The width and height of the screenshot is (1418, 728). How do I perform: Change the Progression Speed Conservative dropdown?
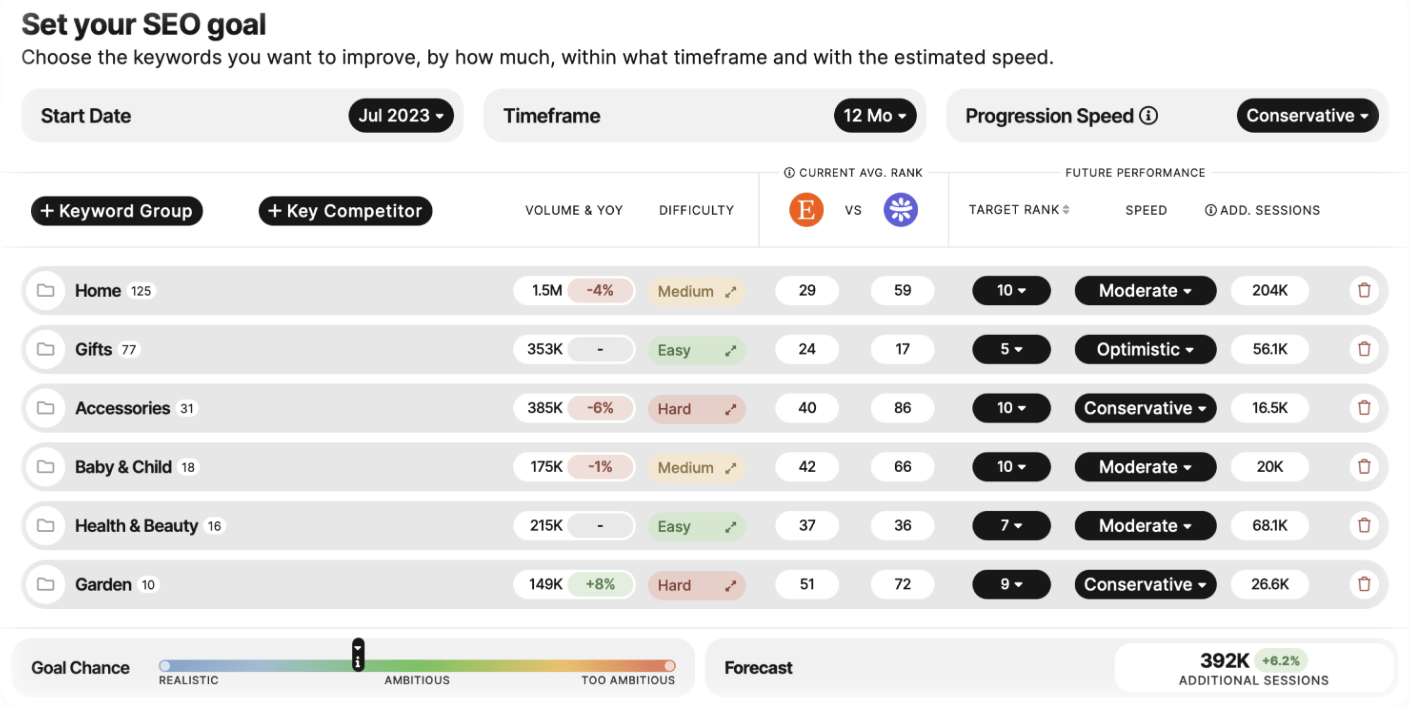click(x=1307, y=115)
